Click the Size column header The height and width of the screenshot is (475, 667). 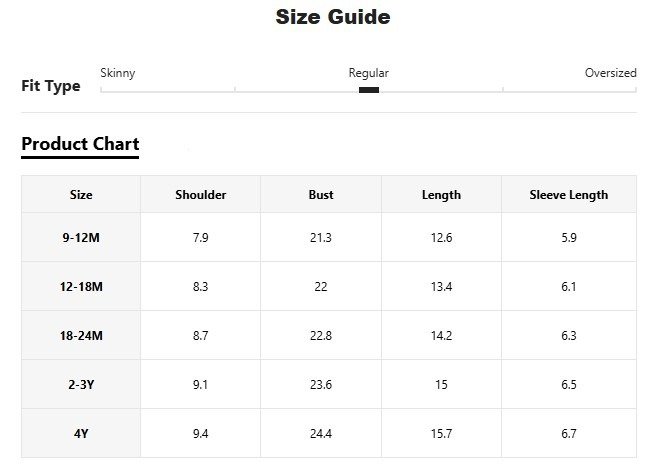[x=81, y=195]
